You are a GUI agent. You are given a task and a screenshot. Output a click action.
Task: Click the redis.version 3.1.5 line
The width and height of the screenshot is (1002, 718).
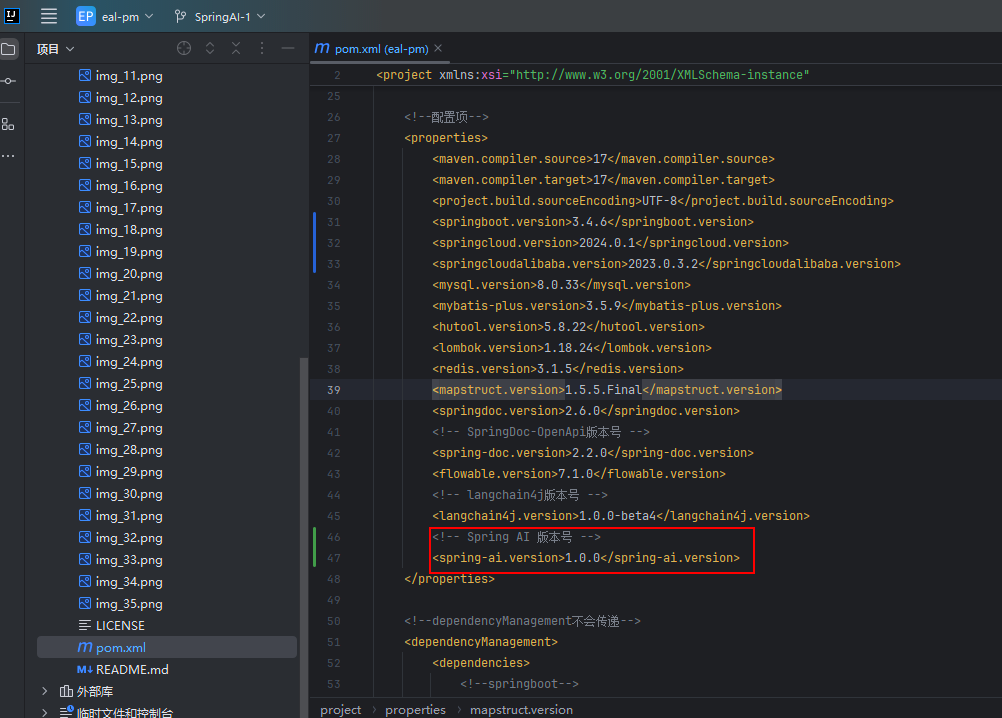(558, 369)
